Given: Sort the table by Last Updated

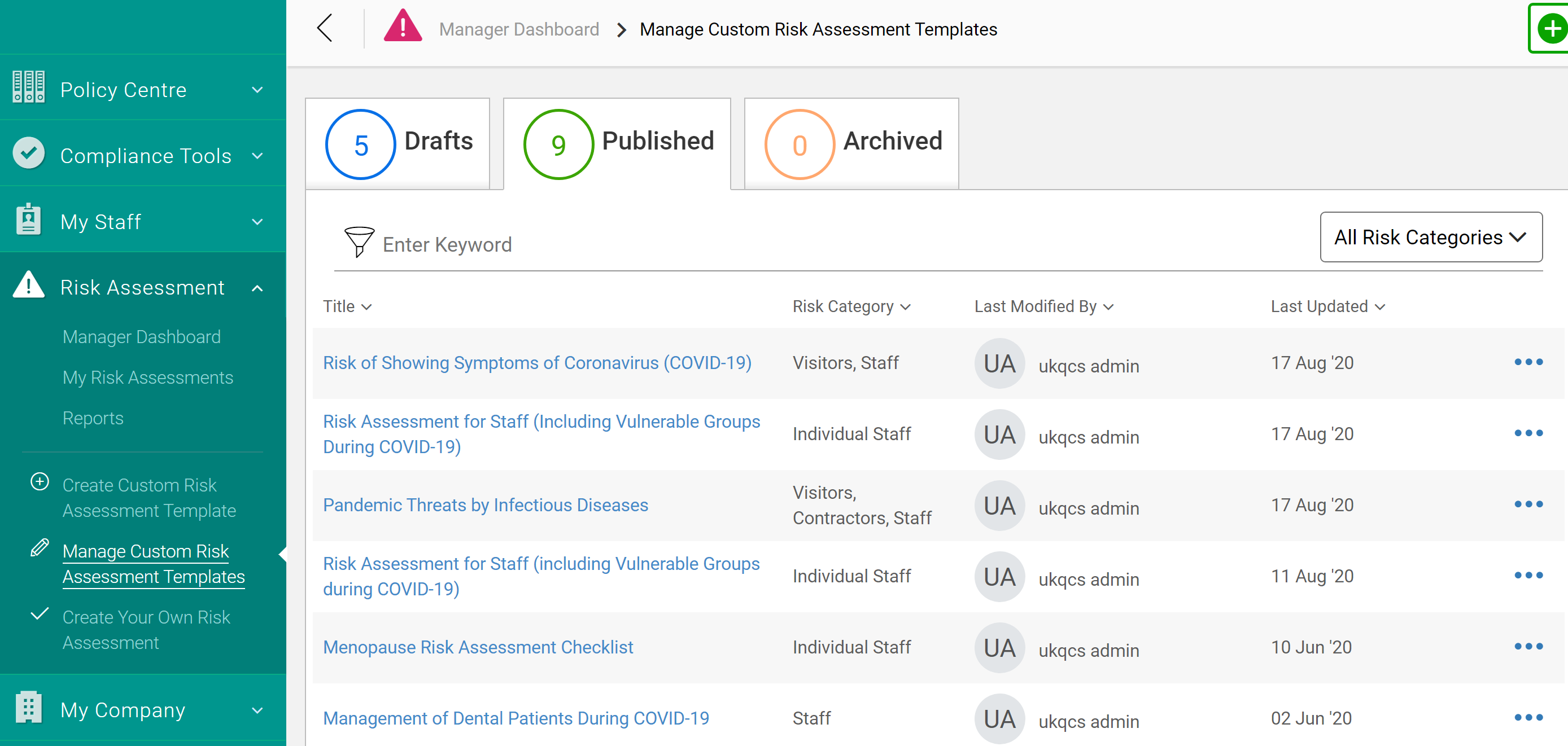Looking at the screenshot, I should click(1327, 306).
